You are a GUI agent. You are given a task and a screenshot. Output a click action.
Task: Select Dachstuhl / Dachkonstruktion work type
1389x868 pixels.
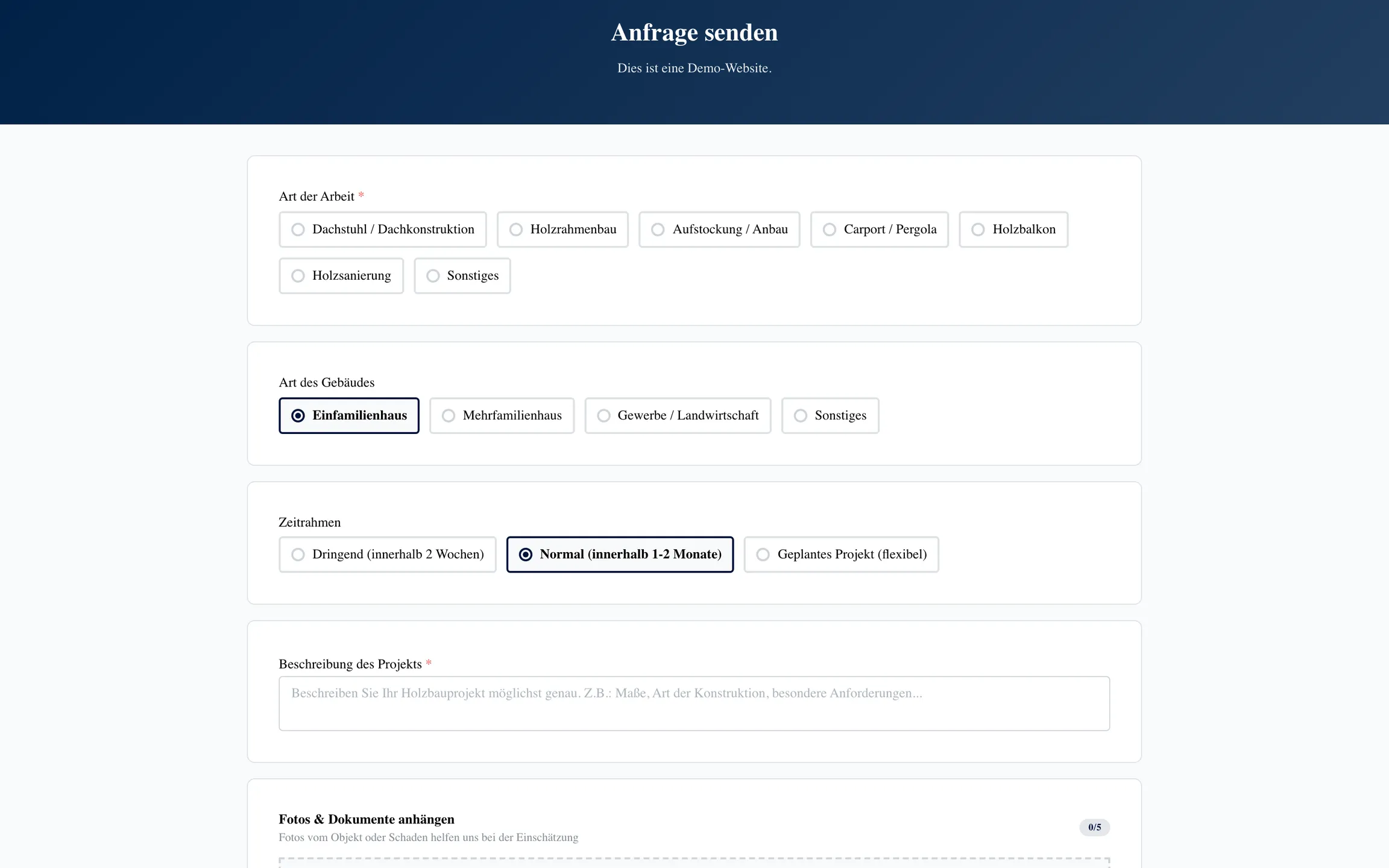(382, 229)
